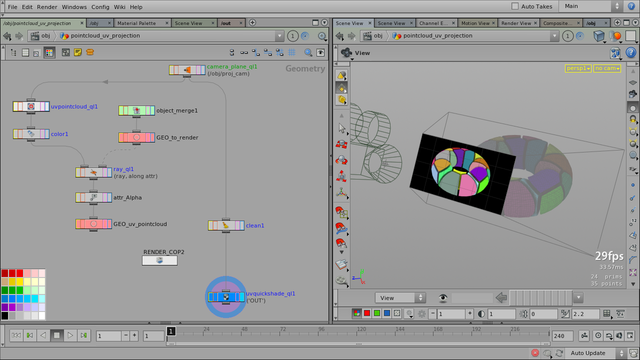The height and width of the screenshot is (360, 640).
Task: Click the RENDER_COP2 node
Action: tap(160, 260)
